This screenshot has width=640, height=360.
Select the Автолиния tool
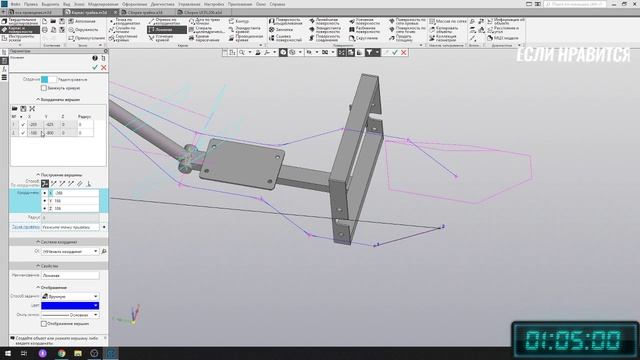pos(82,21)
